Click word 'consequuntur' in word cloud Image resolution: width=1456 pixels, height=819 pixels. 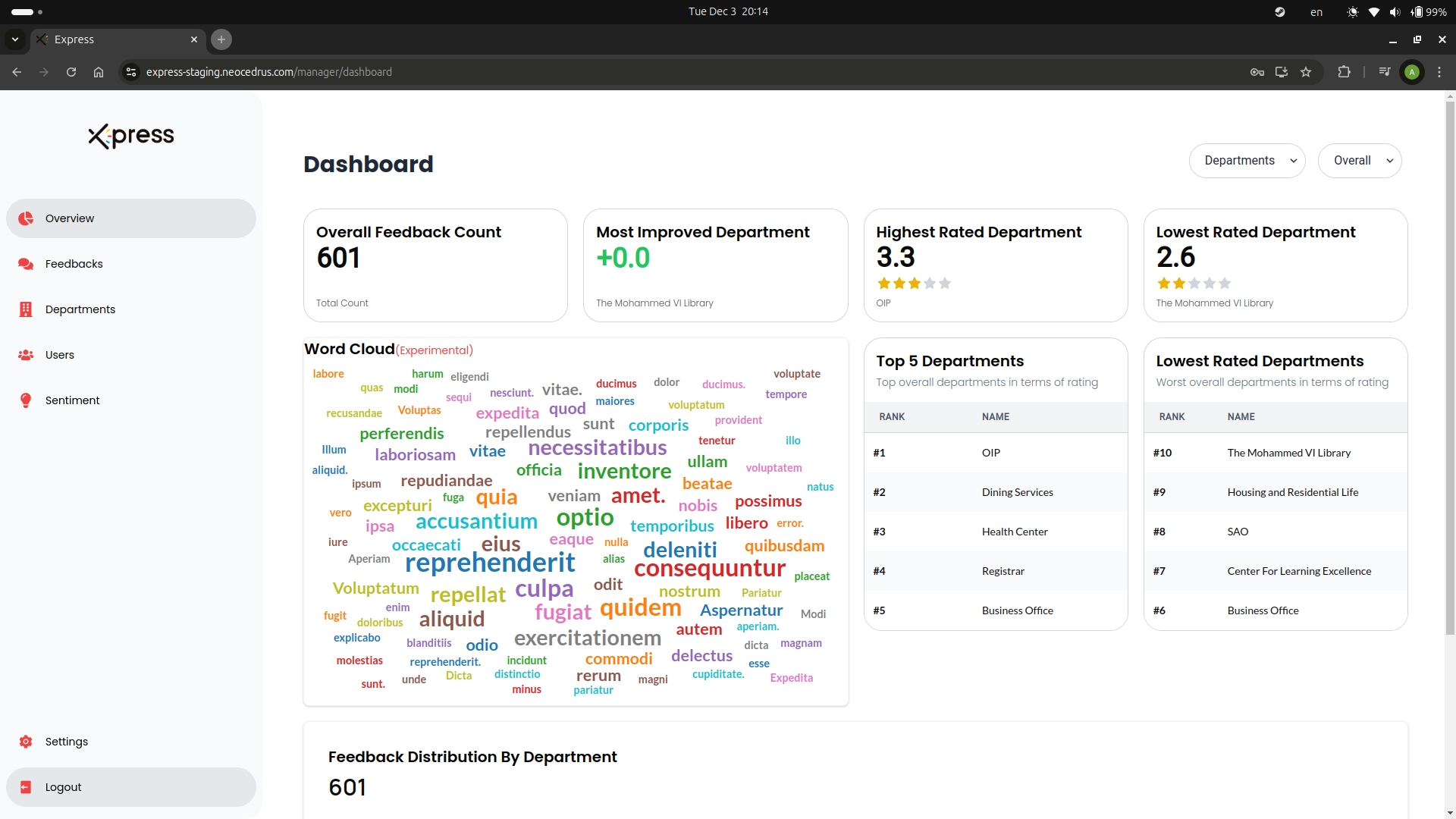click(x=710, y=569)
